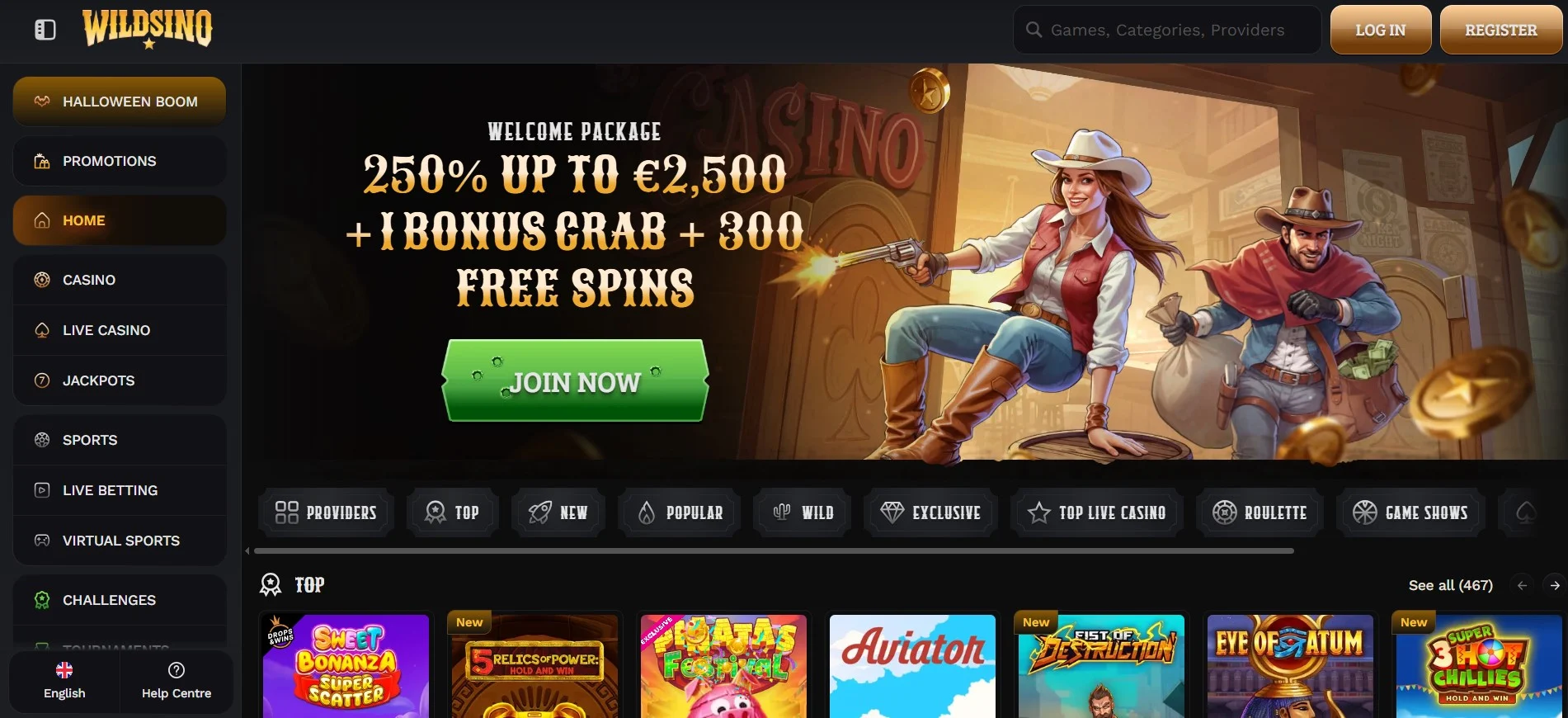Screen dimensions: 1568x718
Task: Open Help Centre
Action: point(177,681)
